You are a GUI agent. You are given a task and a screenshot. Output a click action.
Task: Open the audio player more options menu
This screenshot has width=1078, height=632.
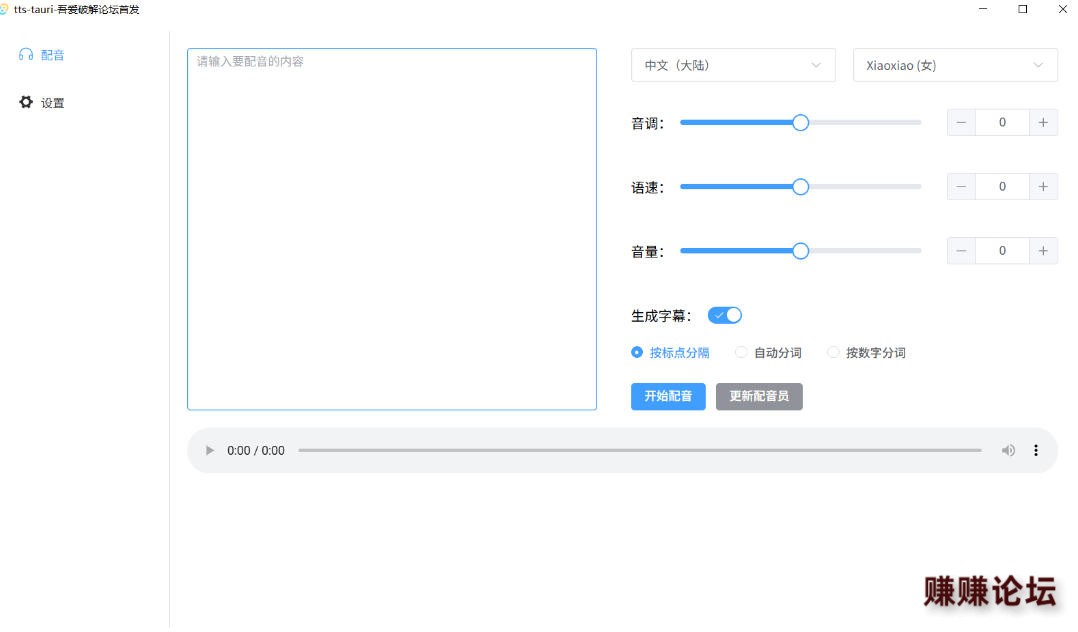click(x=1036, y=451)
